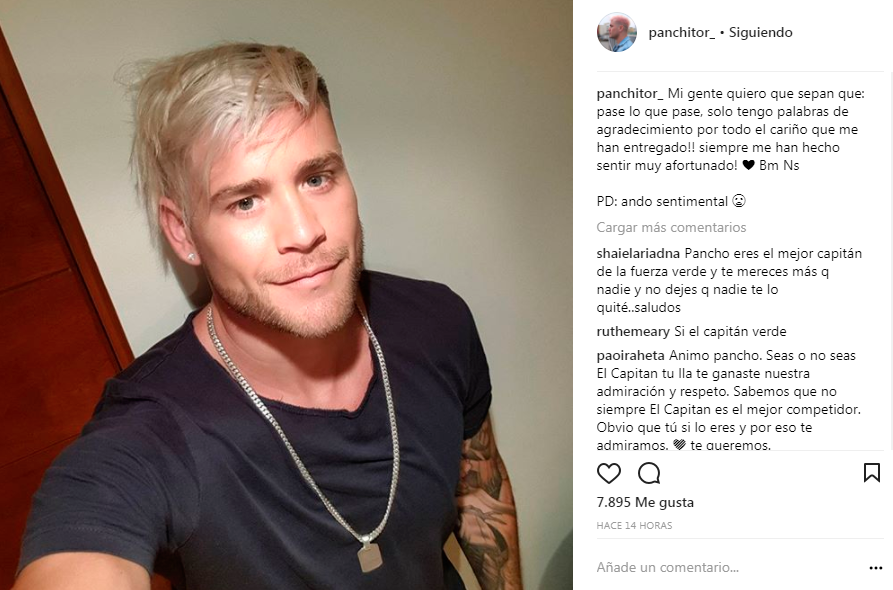Open commenter shaielariadna's profile
This screenshot has width=893, height=590.
point(638,253)
